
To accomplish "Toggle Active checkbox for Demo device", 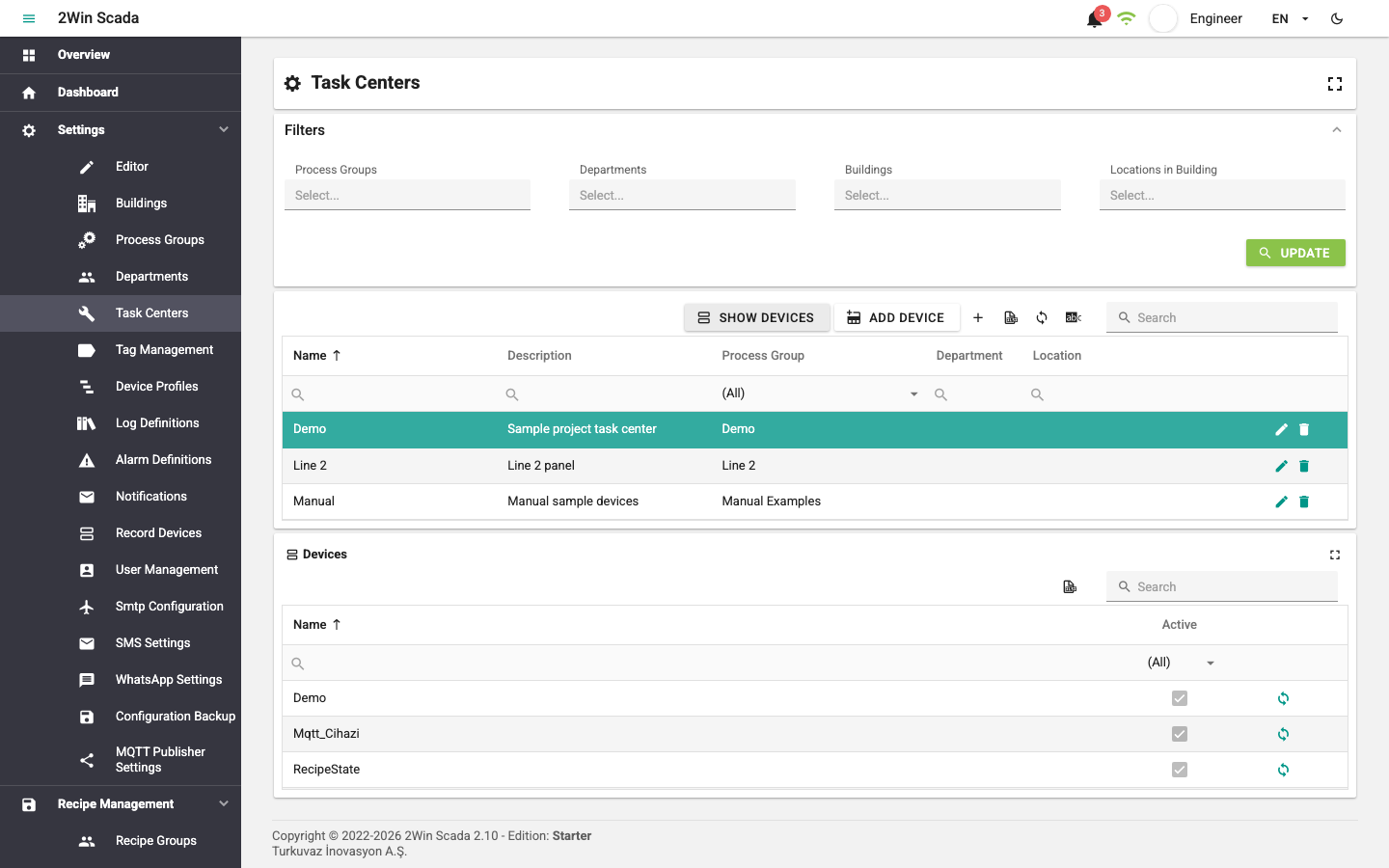I will click(1180, 698).
